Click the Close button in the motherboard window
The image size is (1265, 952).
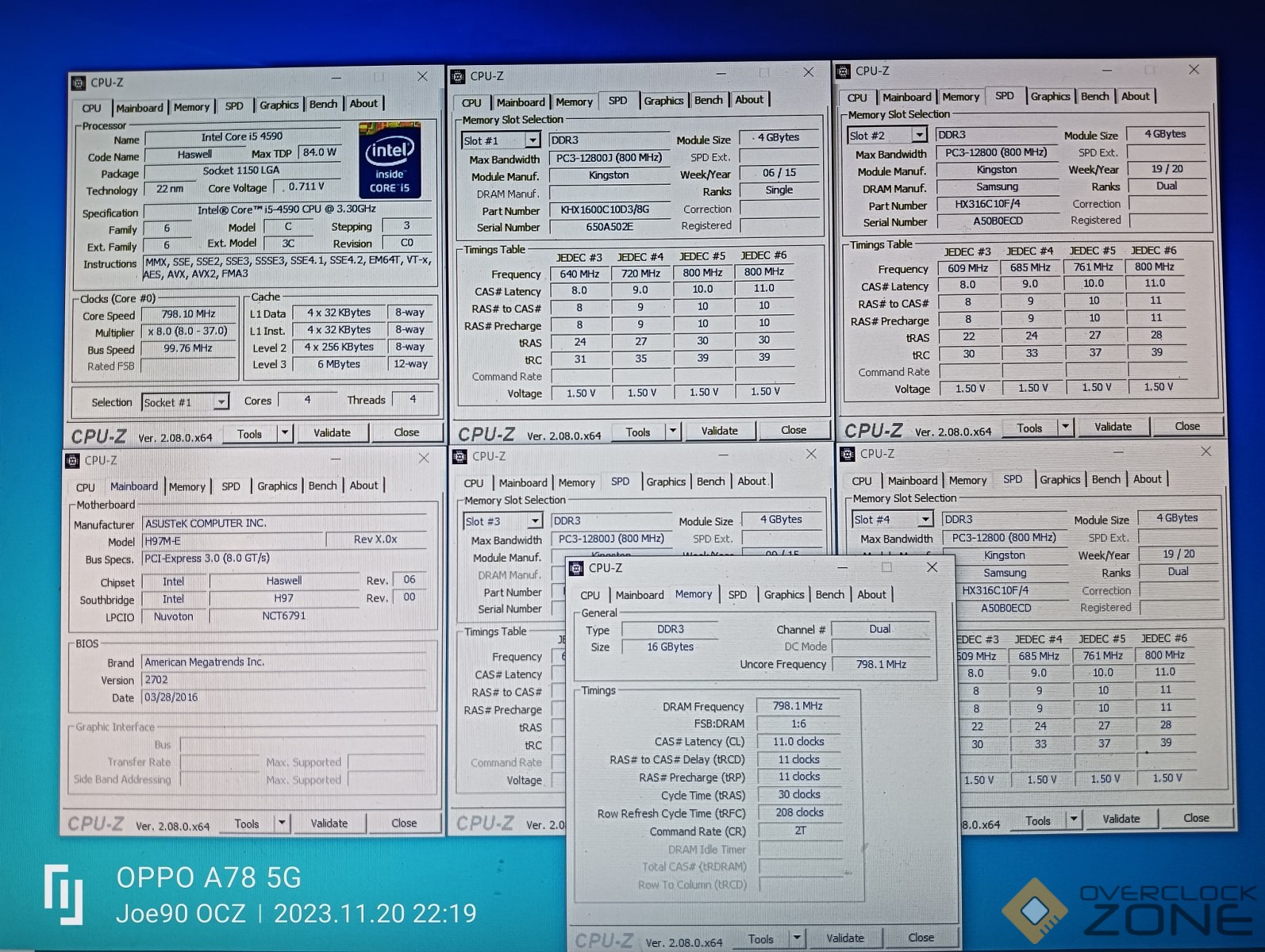click(x=404, y=823)
